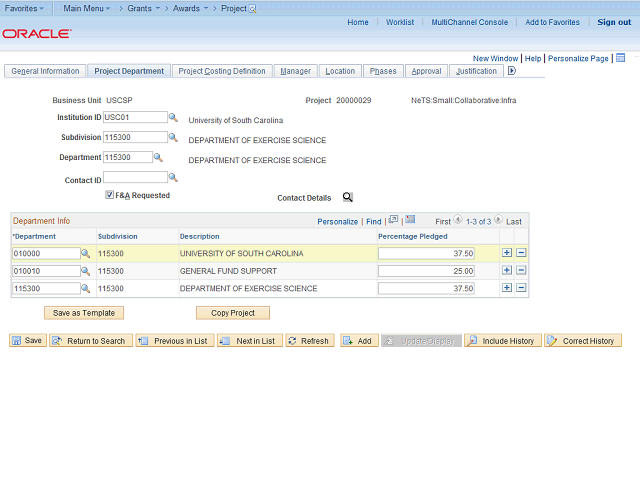Click Find link in Department Info grid
Image resolution: width=640 pixels, height=480 pixels.
coord(373,222)
